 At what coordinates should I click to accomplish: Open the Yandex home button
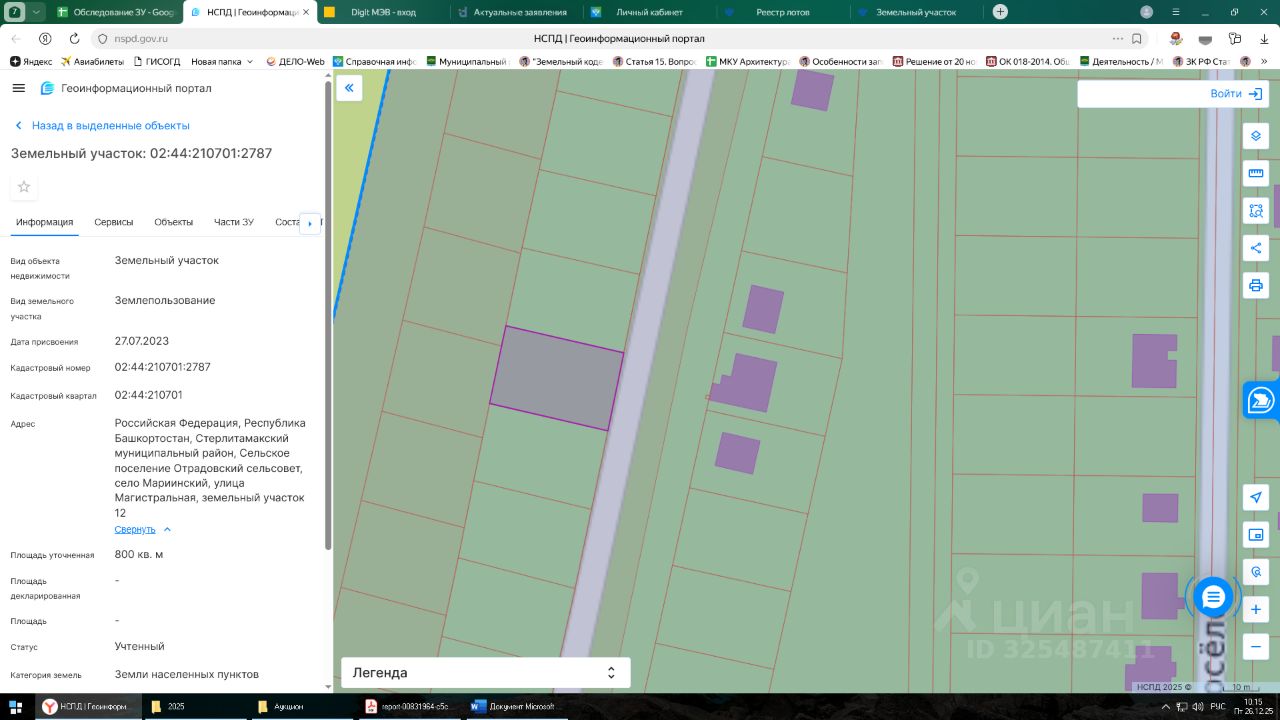(x=45, y=38)
